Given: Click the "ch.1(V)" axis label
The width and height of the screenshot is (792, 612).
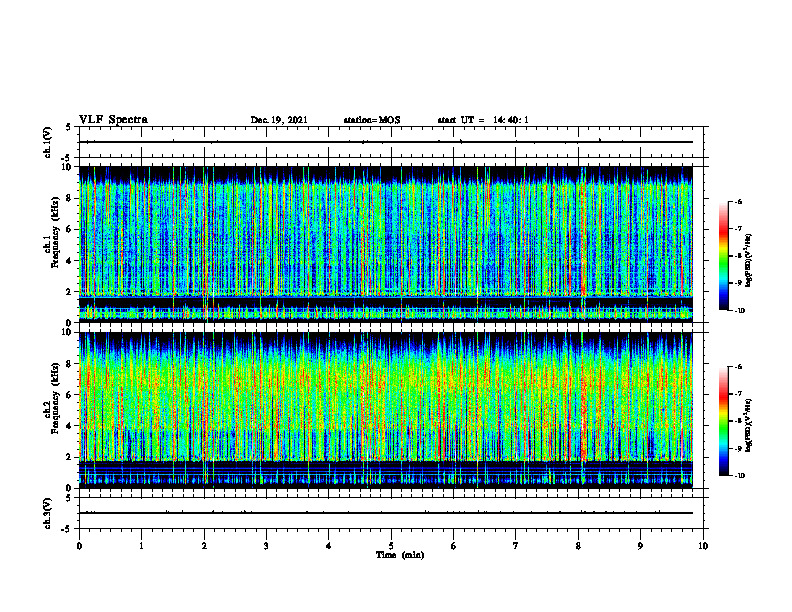Looking at the screenshot, I should pyautogui.click(x=47, y=142).
